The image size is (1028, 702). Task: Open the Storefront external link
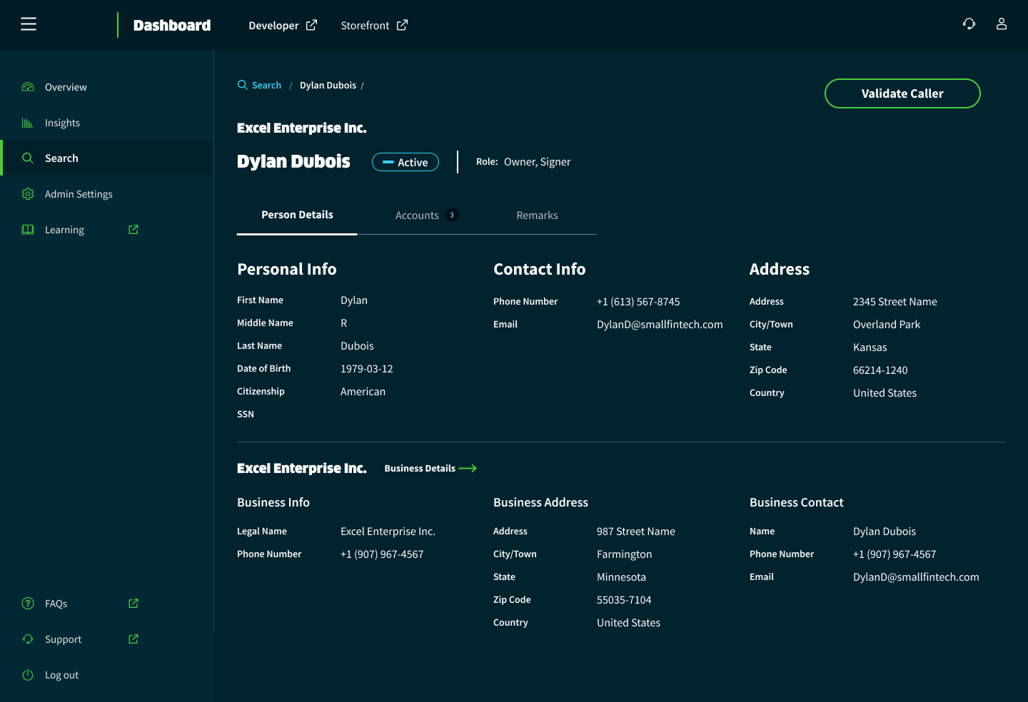pyautogui.click(x=374, y=25)
